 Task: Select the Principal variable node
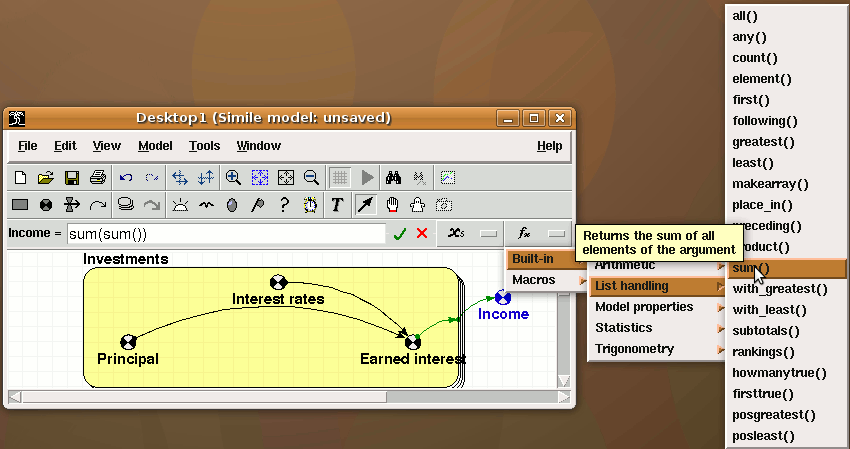128,342
